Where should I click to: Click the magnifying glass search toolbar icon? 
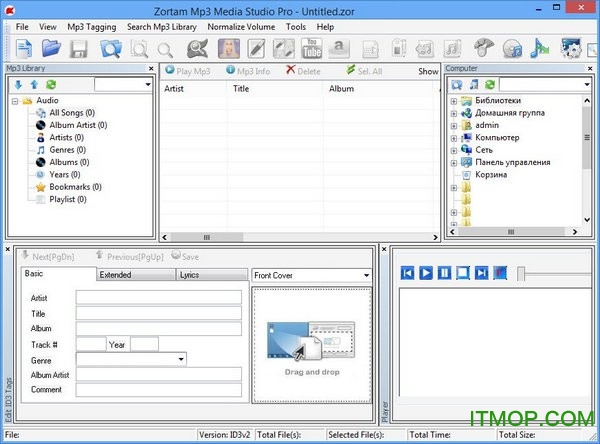pyautogui.click(x=165, y=50)
